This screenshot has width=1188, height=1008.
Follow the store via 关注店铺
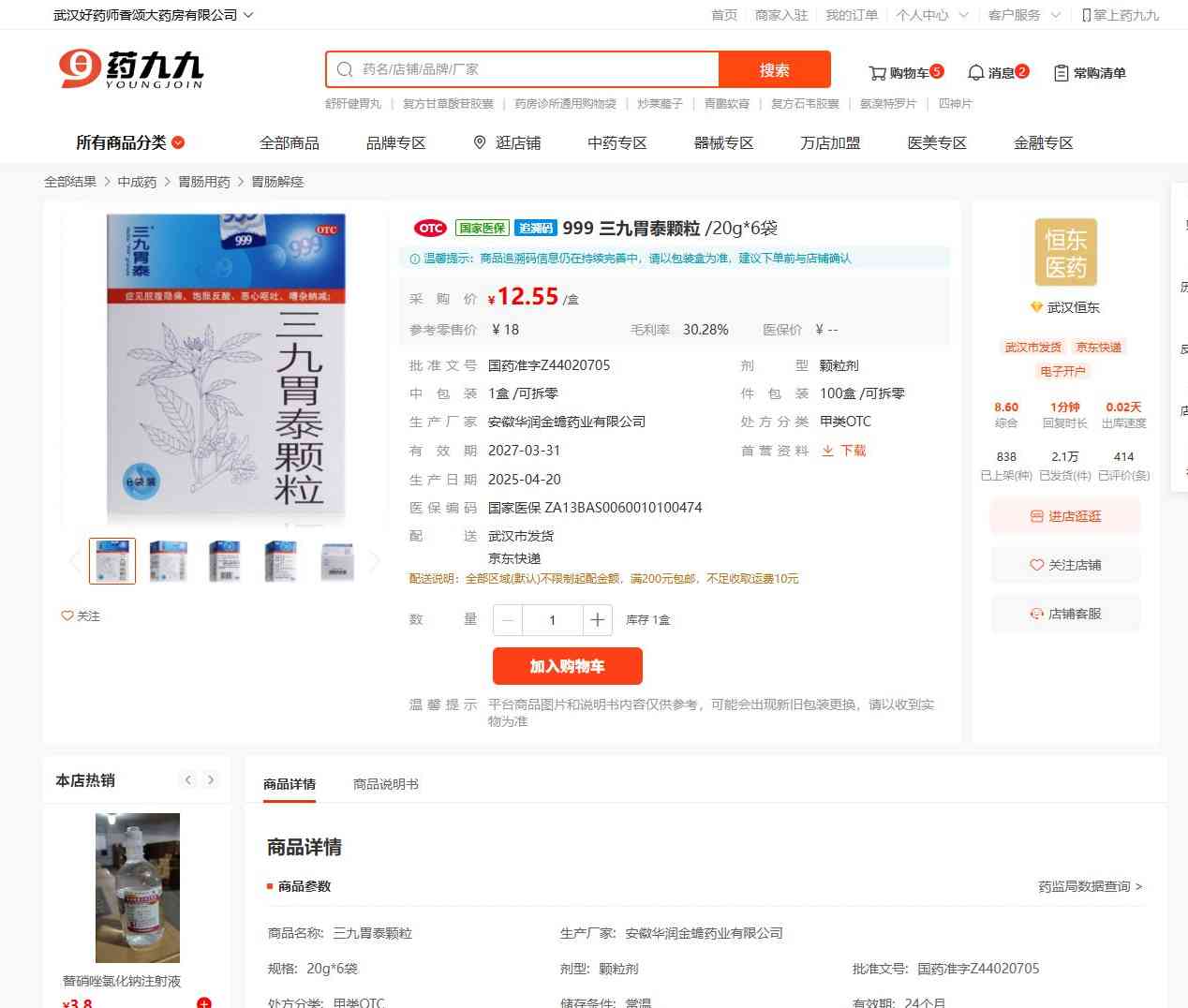pos(1065,565)
